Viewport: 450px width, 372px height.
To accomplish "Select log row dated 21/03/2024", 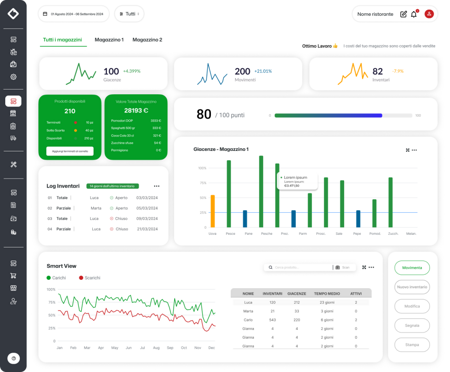I will click(x=103, y=229).
